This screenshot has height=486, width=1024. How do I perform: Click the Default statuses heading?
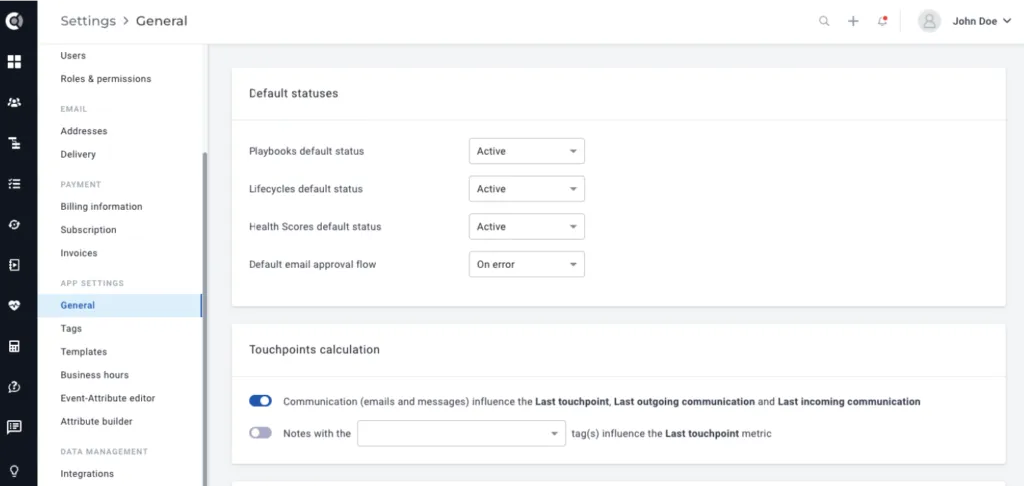(293, 93)
